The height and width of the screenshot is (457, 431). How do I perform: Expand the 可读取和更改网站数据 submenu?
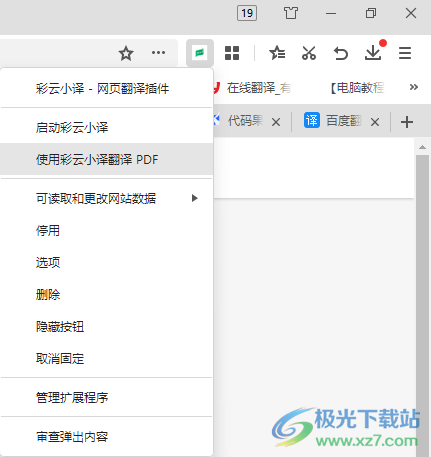[x=107, y=199]
